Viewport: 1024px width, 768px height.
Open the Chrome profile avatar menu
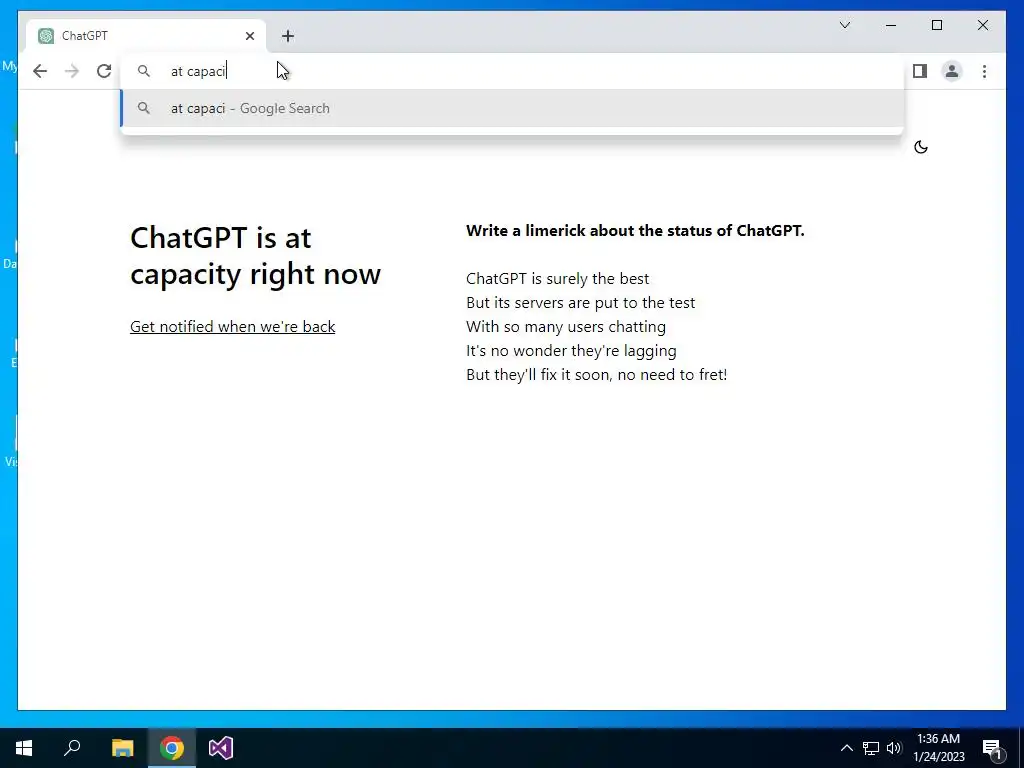coord(952,71)
